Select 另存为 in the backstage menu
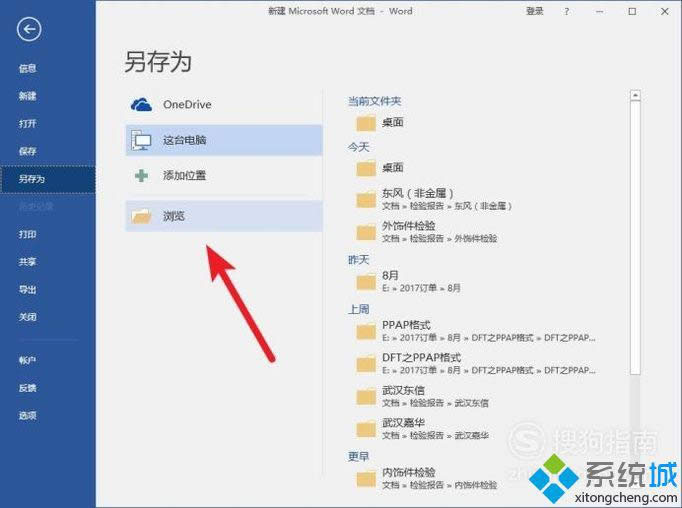This screenshot has height=508, width=682. [48, 179]
